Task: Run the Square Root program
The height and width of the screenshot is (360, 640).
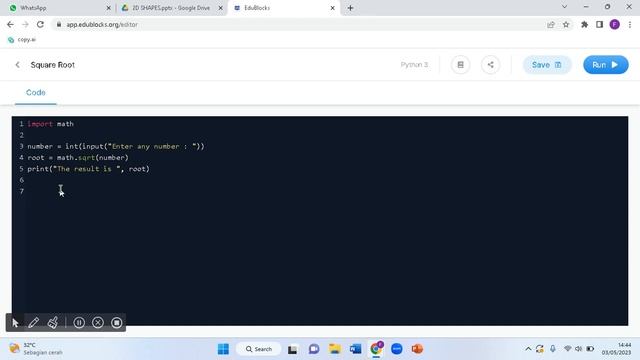Action: (606, 65)
